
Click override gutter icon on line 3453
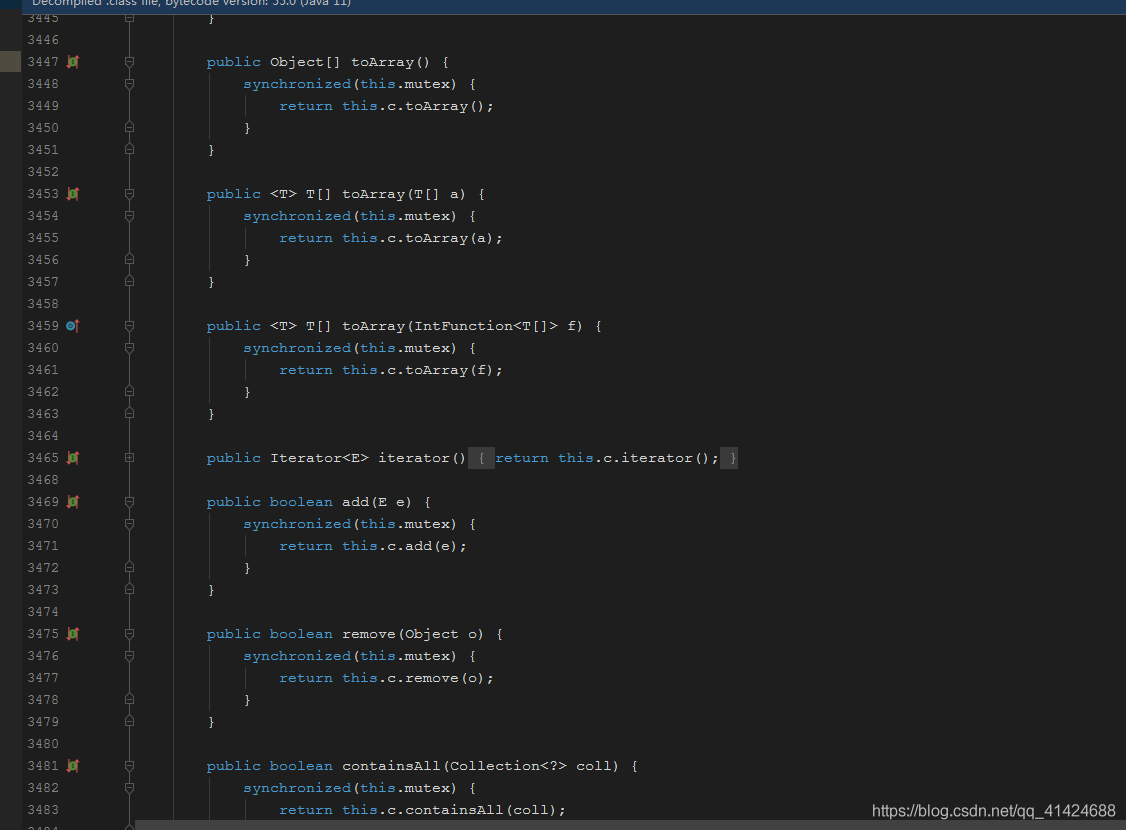[73, 194]
